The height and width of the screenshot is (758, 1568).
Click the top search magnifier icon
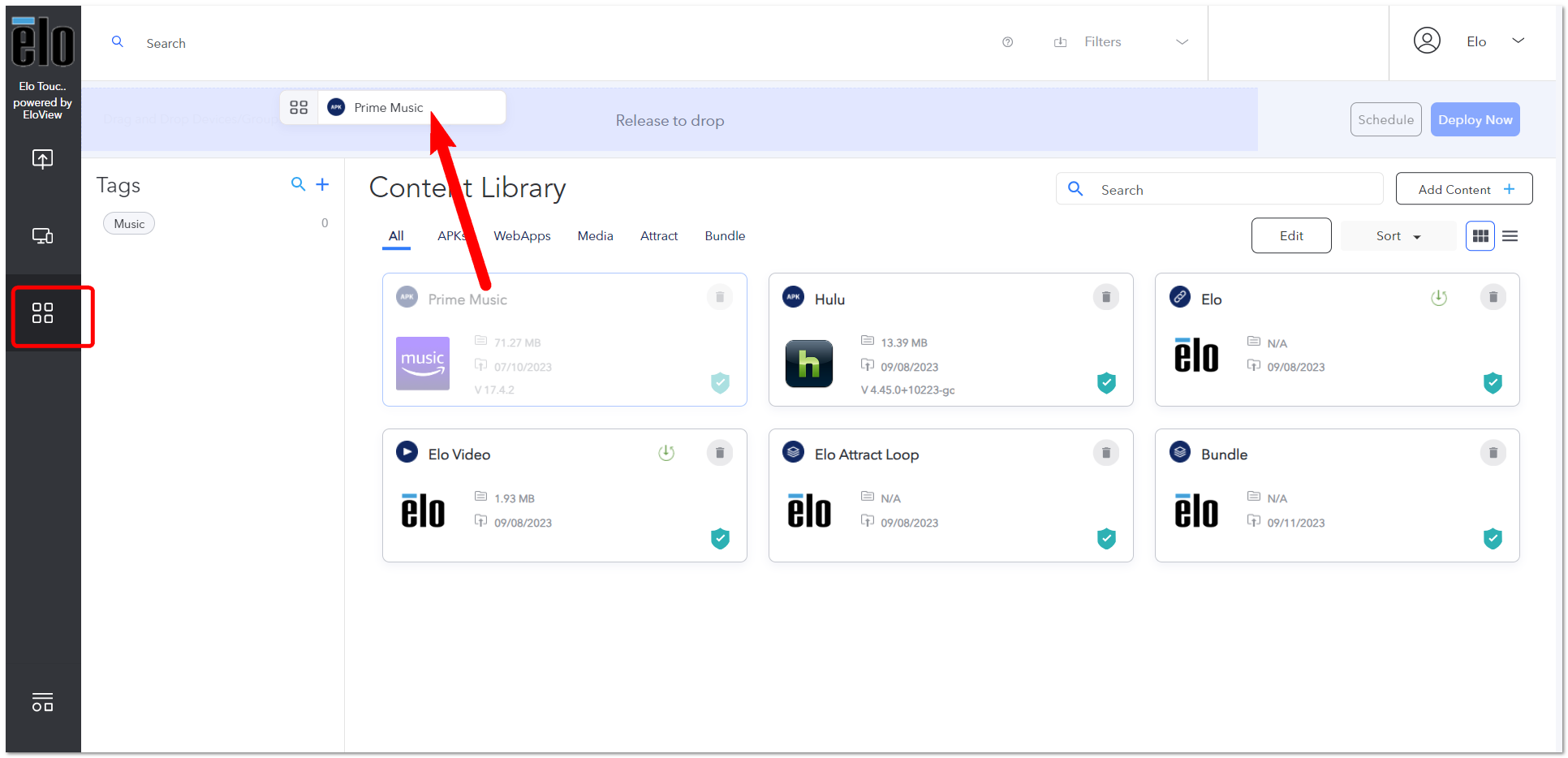118,41
